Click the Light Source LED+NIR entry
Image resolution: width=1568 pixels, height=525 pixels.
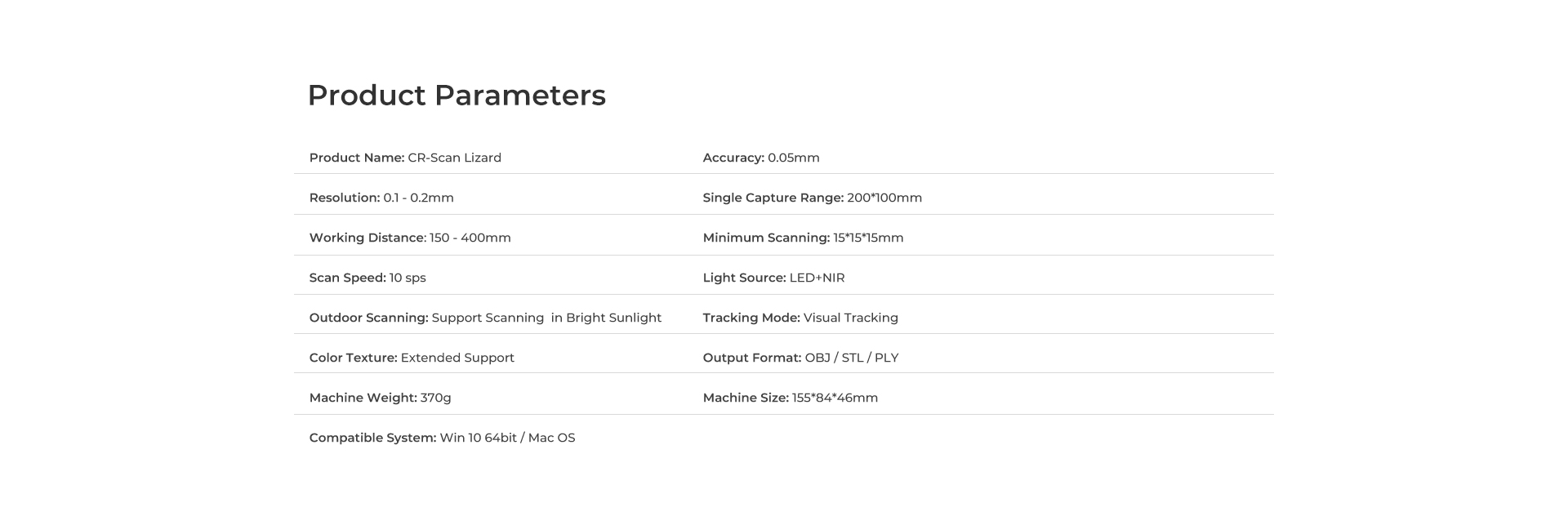click(773, 278)
